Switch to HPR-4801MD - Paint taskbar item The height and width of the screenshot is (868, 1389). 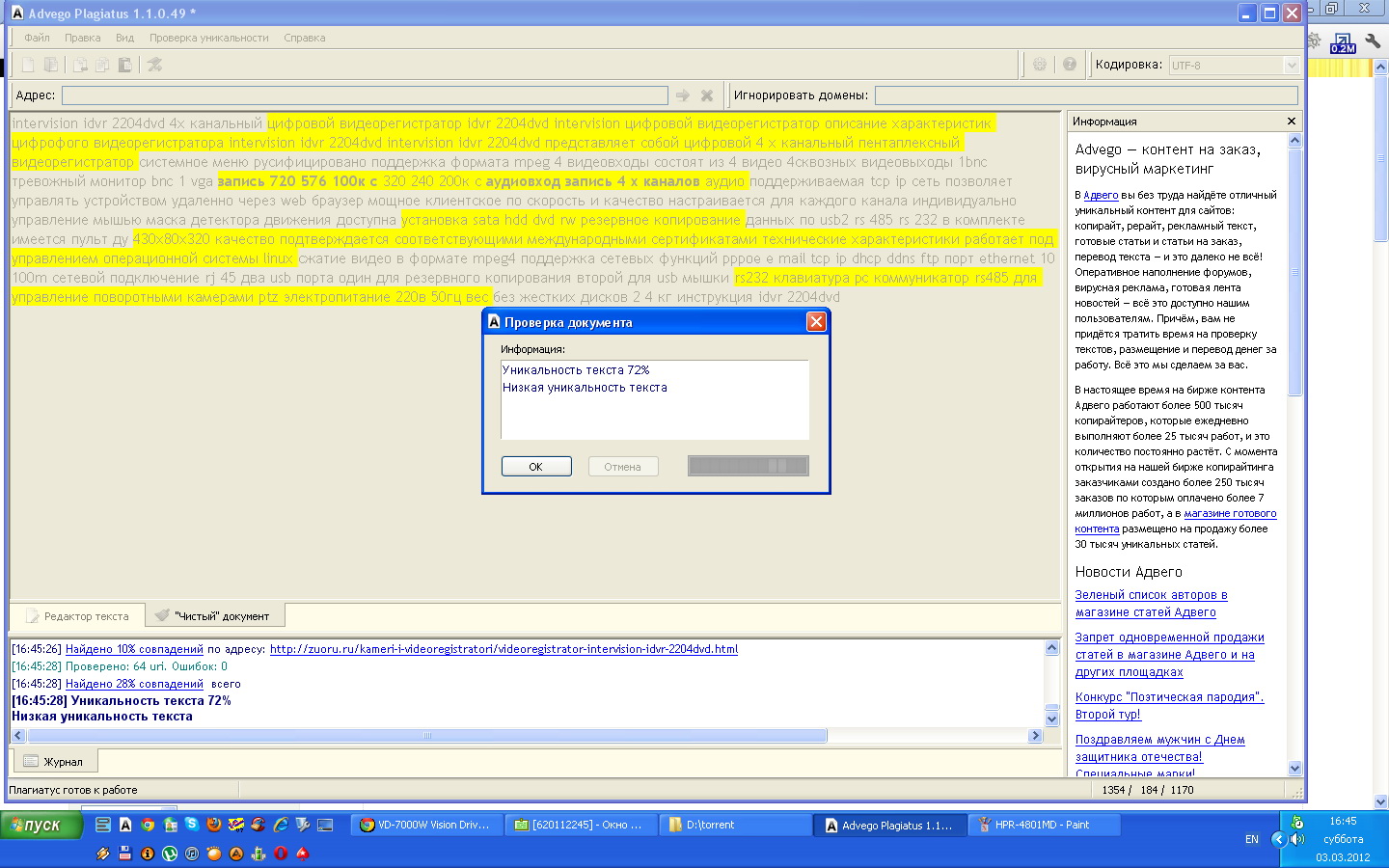(x=1044, y=826)
